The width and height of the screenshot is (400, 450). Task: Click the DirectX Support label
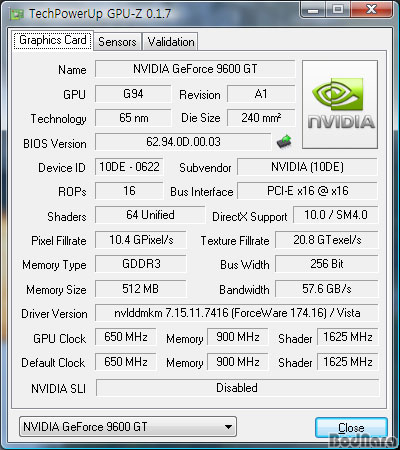(x=250, y=217)
